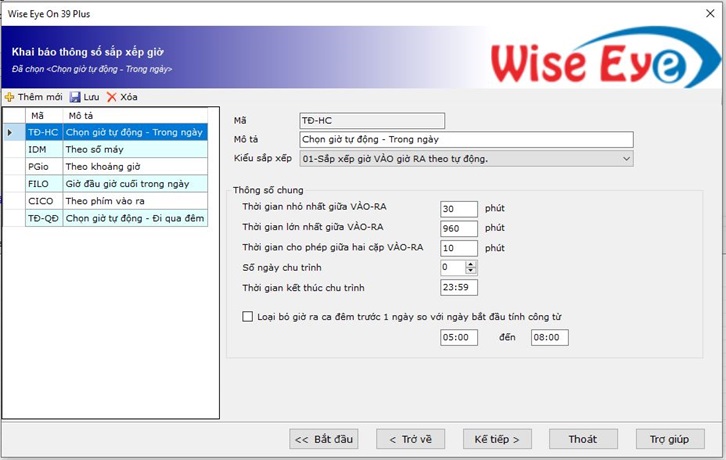Screen dimensions: 726x460
Task: Click the Xóa red delete icon
Action: pyautogui.click(x=112, y=97)
